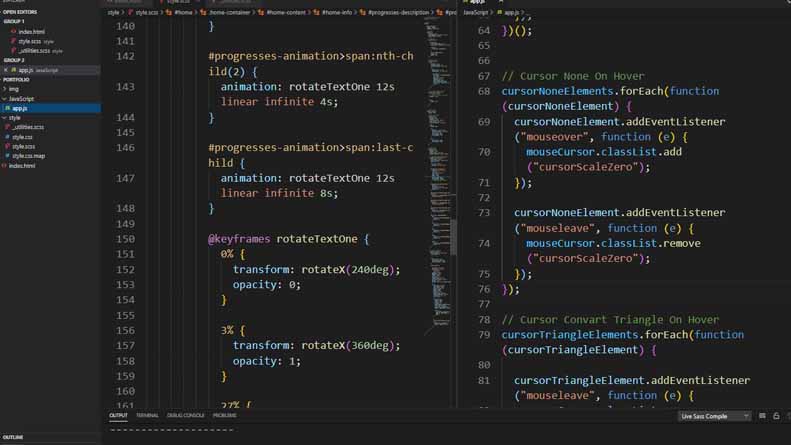Switch to the TERMINAL panel tab
Screen dimensions: 791x445
[147, 416]
